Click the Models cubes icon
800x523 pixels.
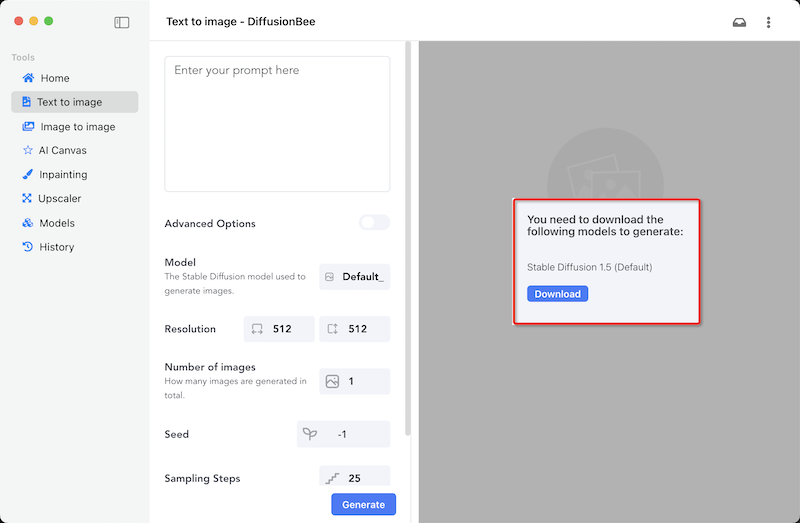click(28, 222)
